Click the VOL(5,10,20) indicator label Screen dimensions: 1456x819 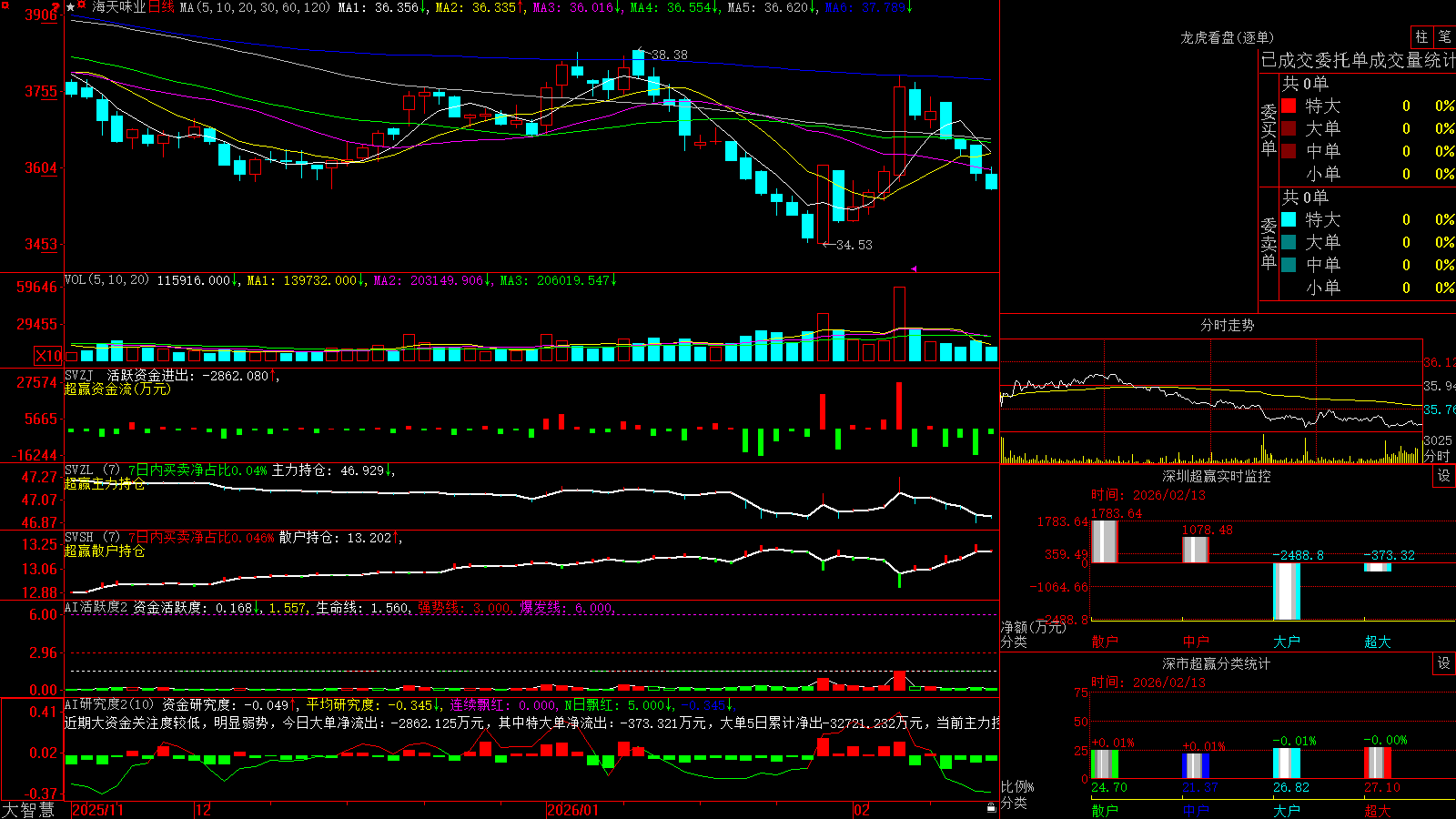[x=106, y=279]
